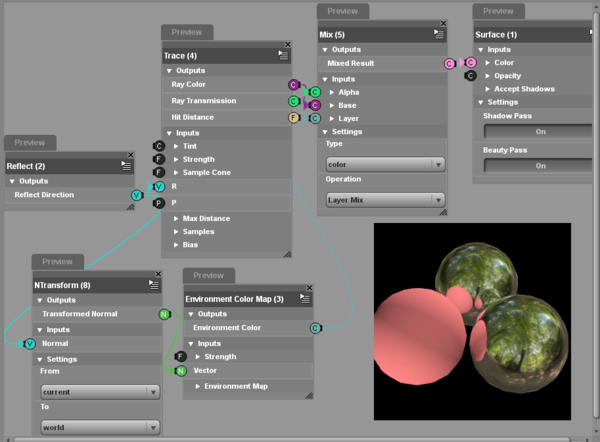This screenshot has height=442, width=600.
Task: Close the Environment Color Map (3) node
Action: point(310,287)
